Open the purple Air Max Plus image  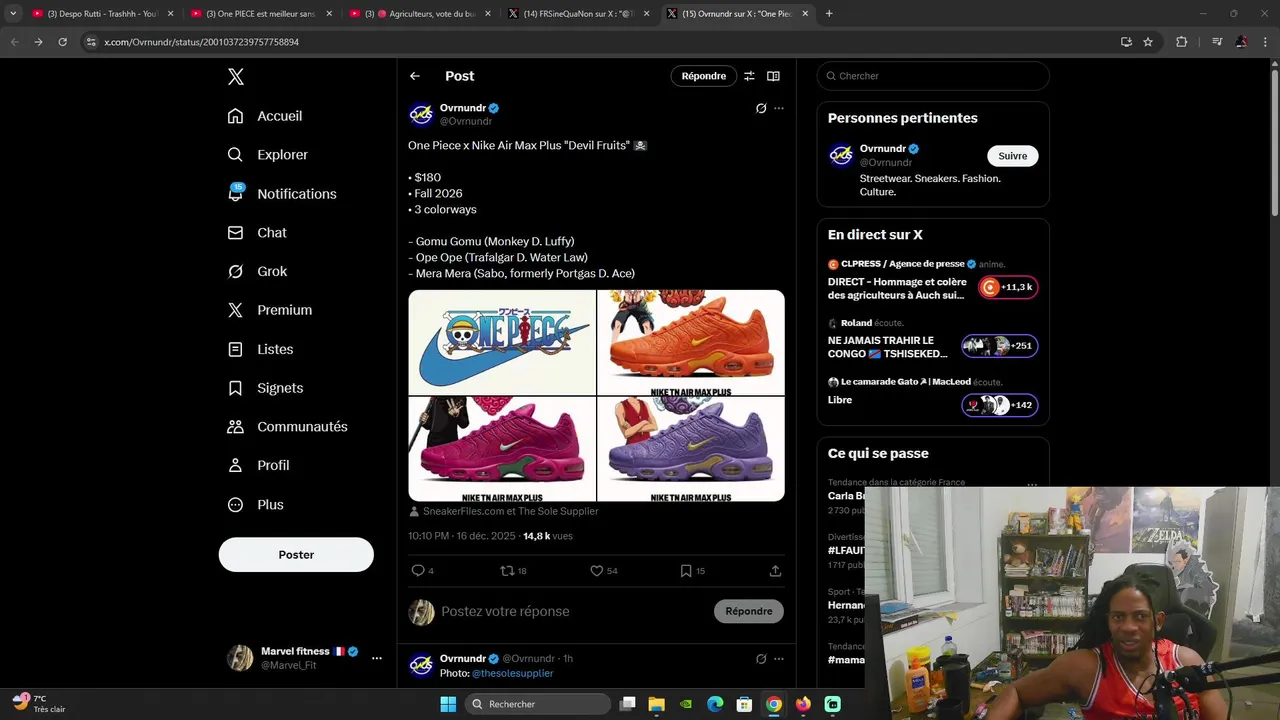tap(691, 449)
